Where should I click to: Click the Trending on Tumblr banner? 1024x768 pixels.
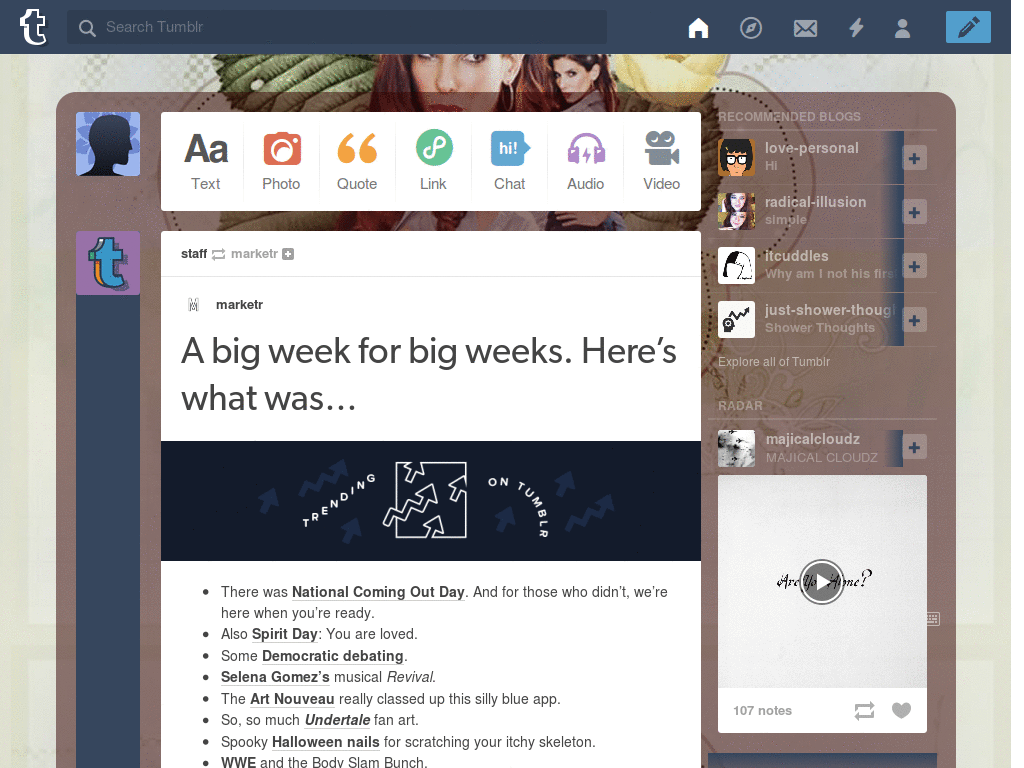tap(431, 501)
